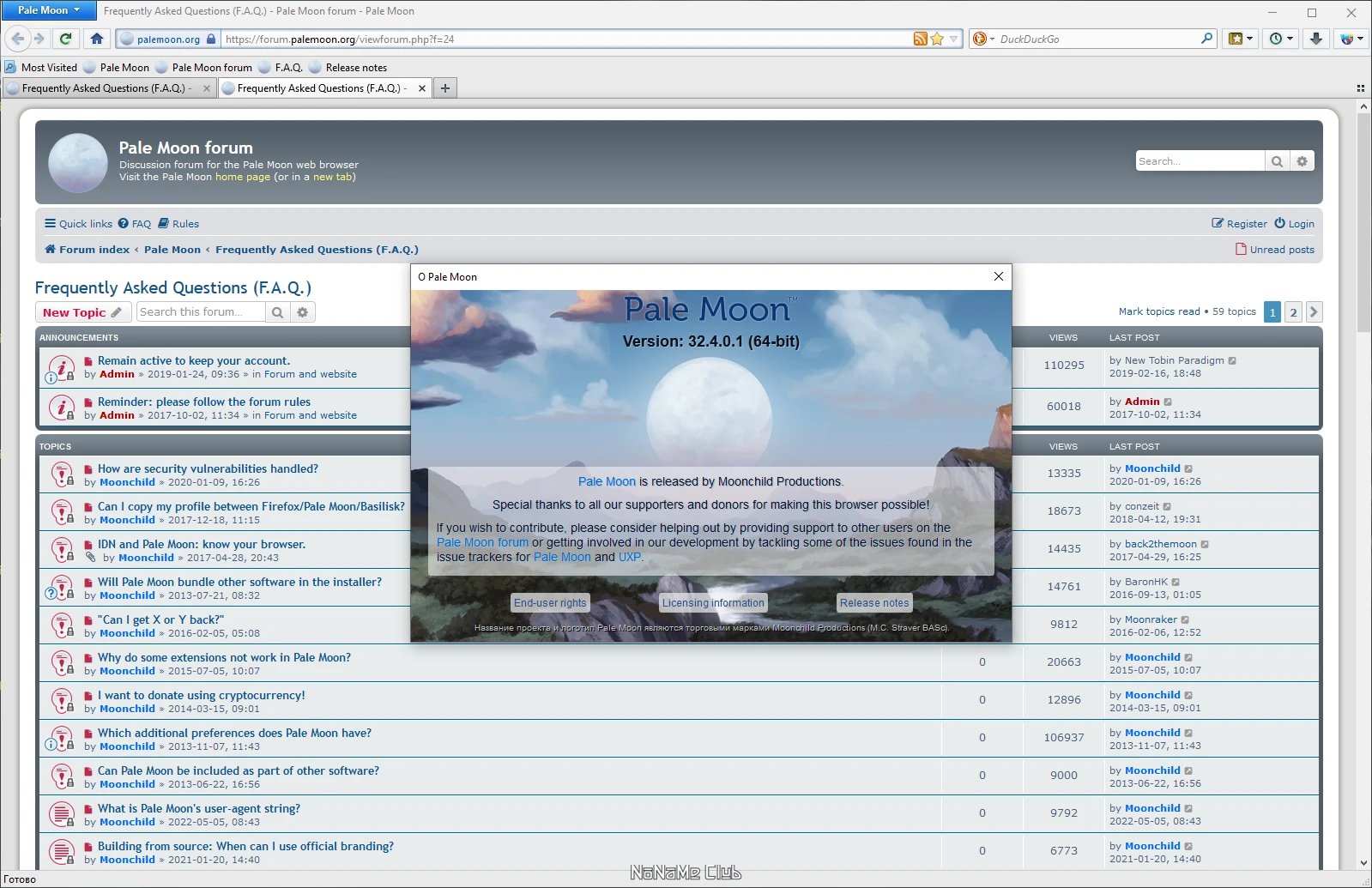
Task: Subscribe via the RSS feed icon
Action: tap(920, 39)
